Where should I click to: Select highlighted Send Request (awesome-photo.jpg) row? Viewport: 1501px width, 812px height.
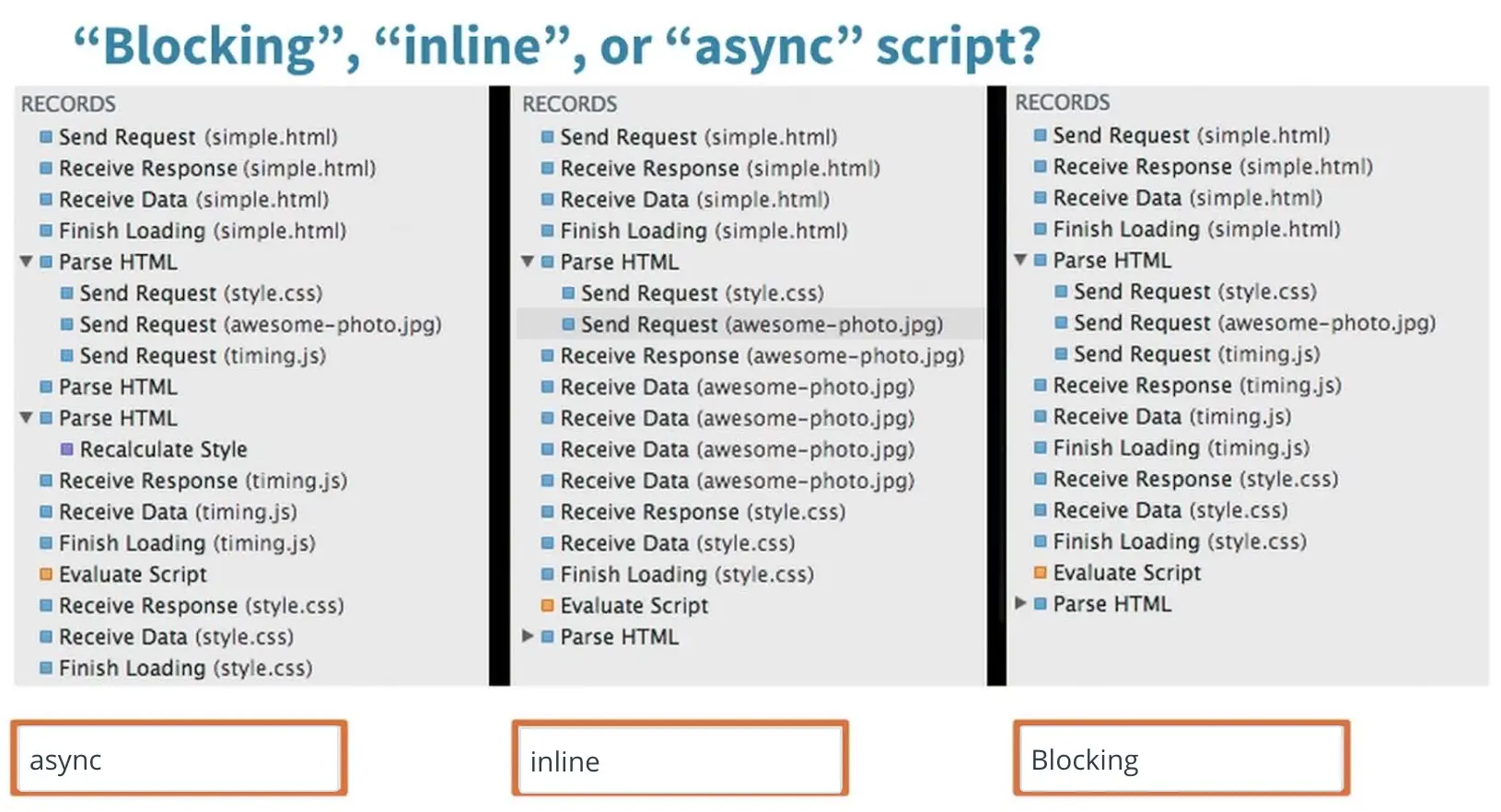(x=750, y=324)
